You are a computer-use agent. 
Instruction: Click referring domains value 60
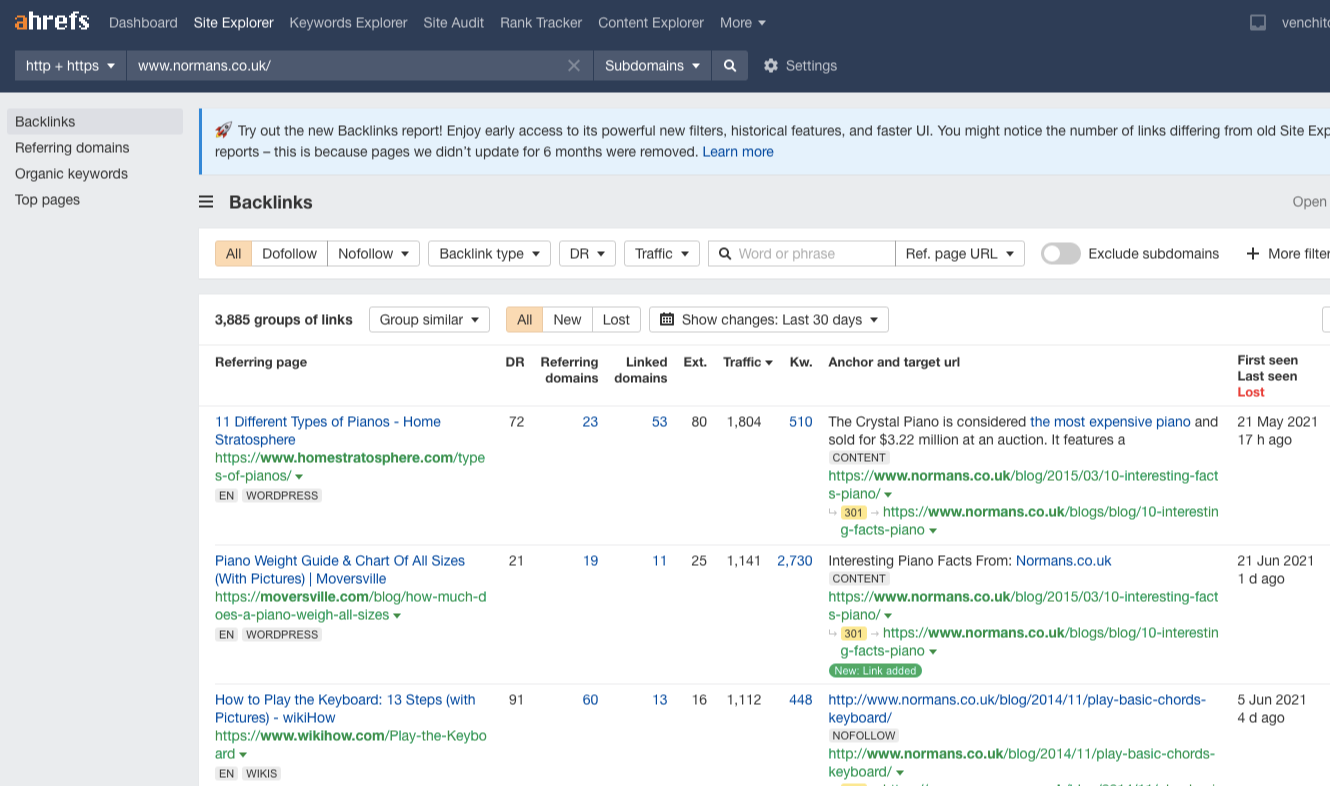[x=590, y=700]
